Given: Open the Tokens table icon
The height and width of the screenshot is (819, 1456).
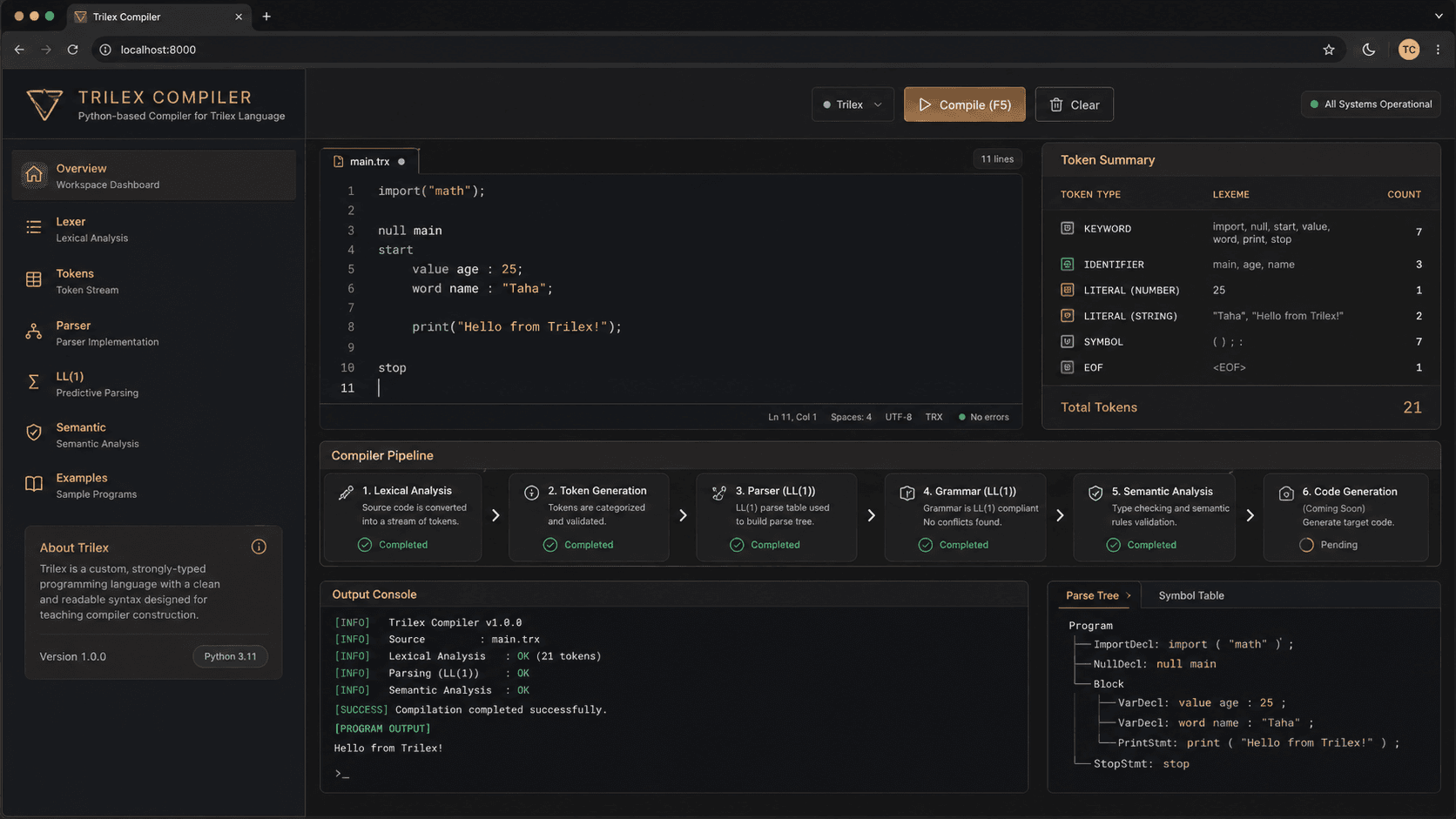Looking at the screenshot, I should point(34,279).
